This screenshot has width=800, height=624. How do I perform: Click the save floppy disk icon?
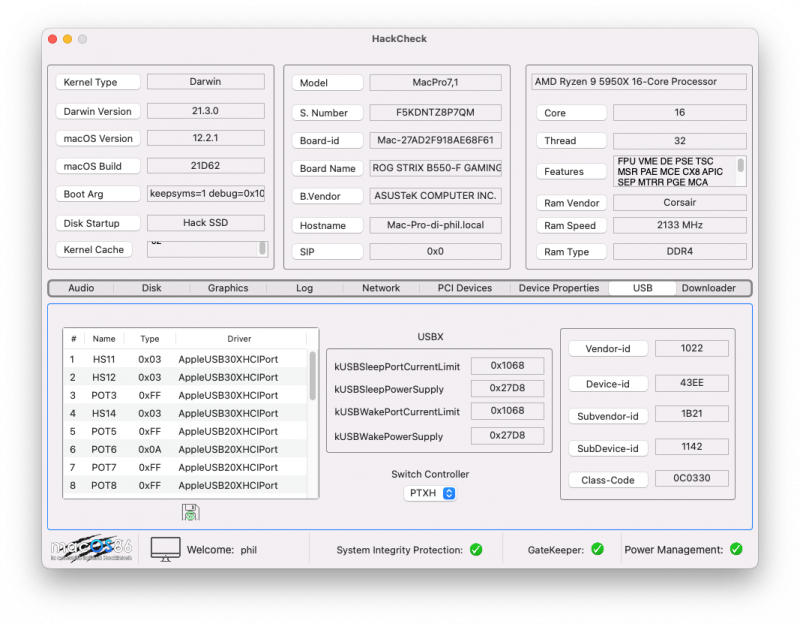(x=190, y=512)
